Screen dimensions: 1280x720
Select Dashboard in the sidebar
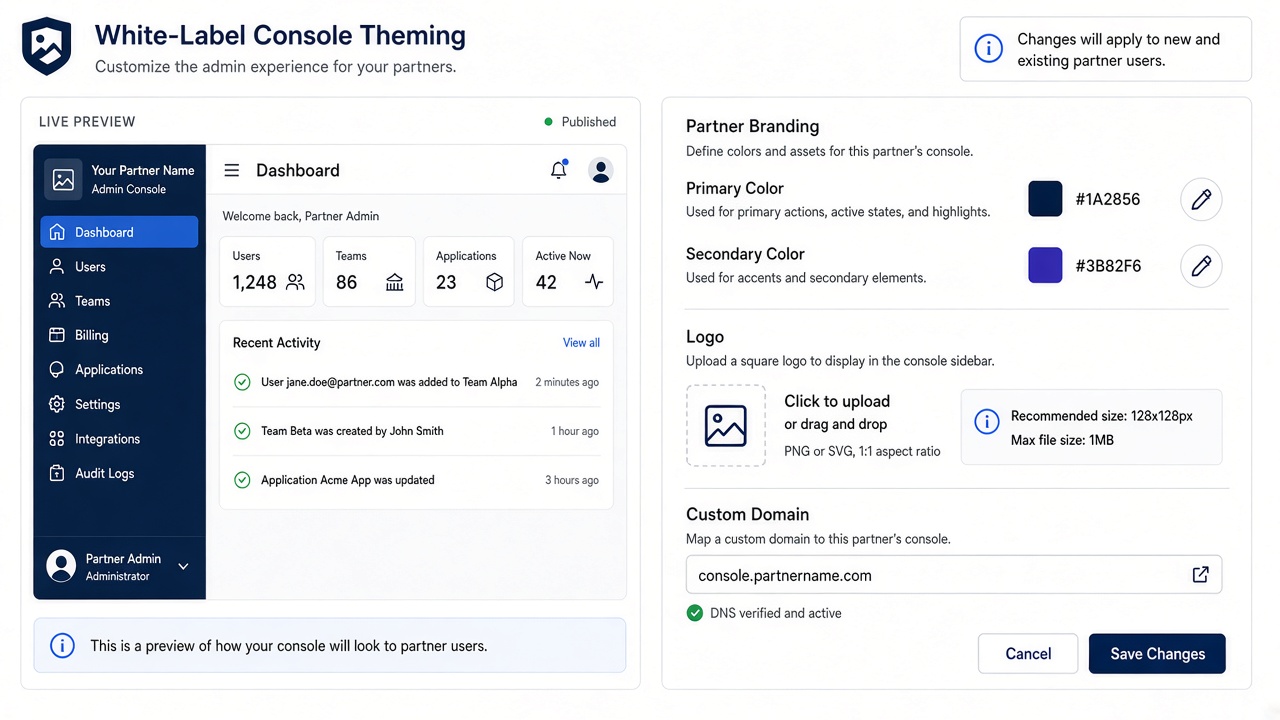[x=119, y=232]
